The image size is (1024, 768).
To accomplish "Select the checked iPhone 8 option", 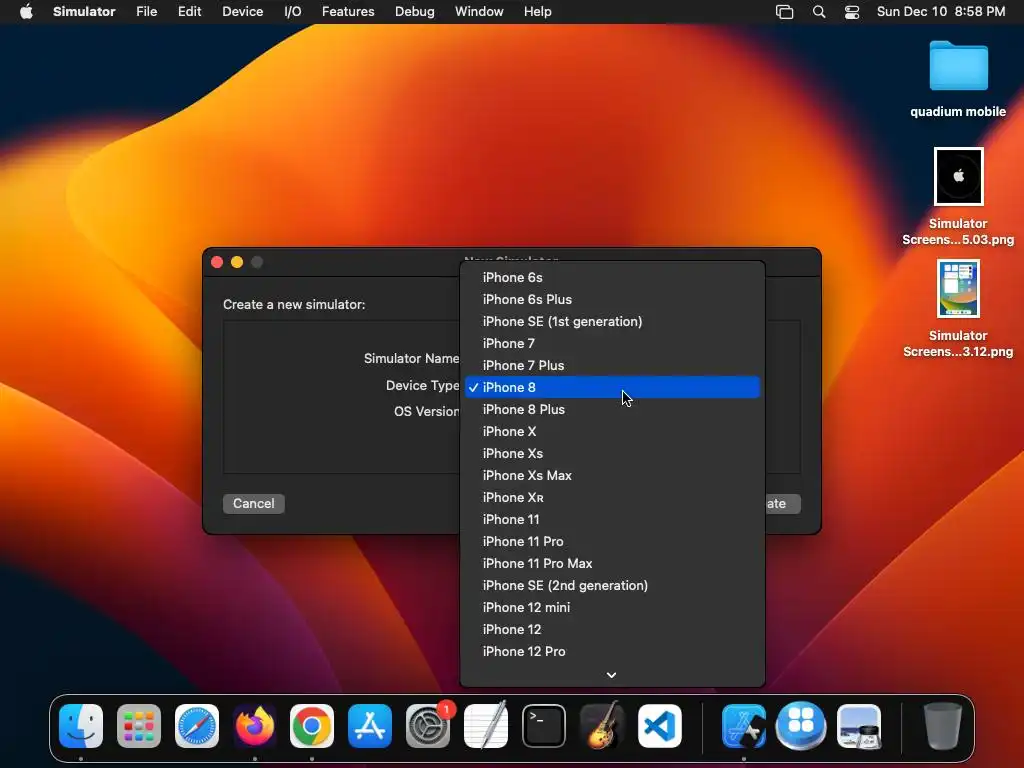I will click(x=612, y=387).
